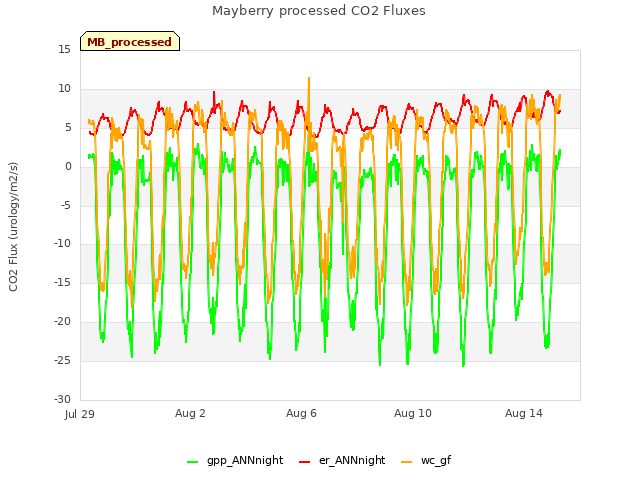Click the orange wc_gf legend swatch
Image resolution: width=640 pixels, height=480 pixels.
[407, 462]
